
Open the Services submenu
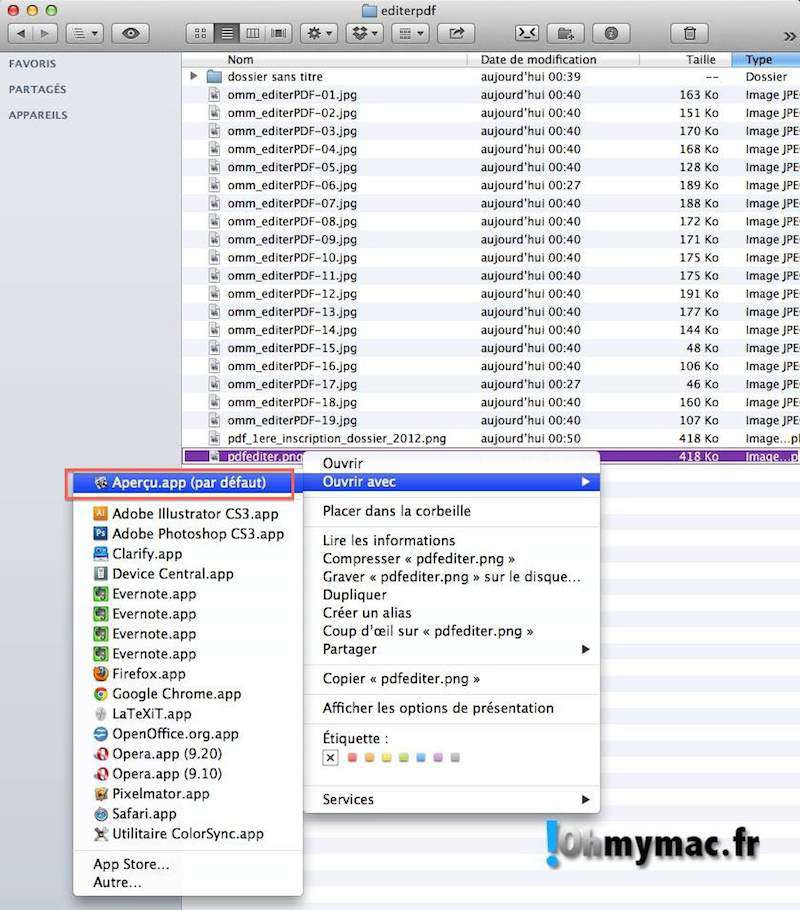452,799
